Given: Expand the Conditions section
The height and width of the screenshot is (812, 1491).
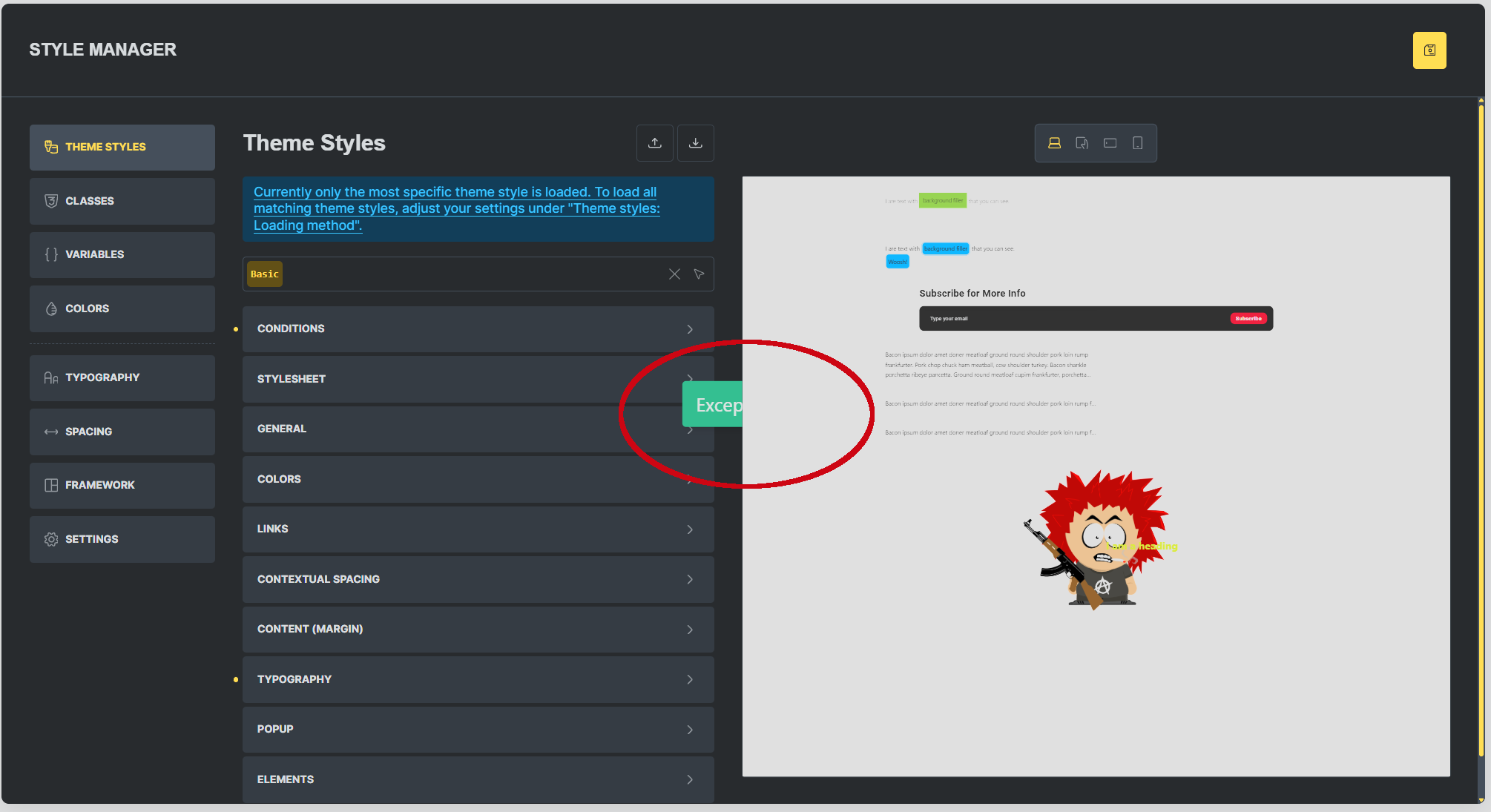Looking at the screenshot, I should [478, 329].
